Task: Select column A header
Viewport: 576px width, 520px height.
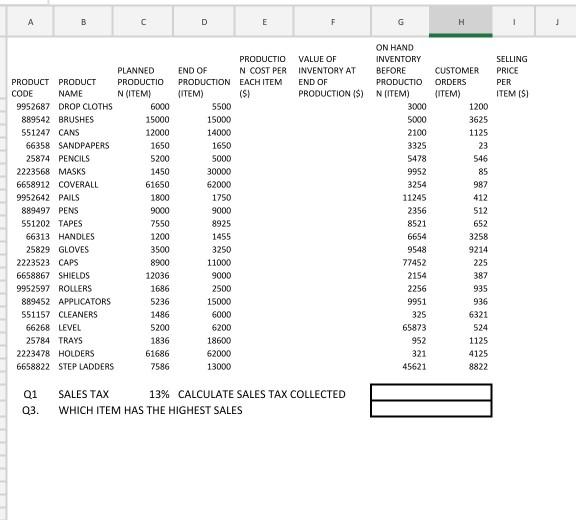Action: pos(30,22)
